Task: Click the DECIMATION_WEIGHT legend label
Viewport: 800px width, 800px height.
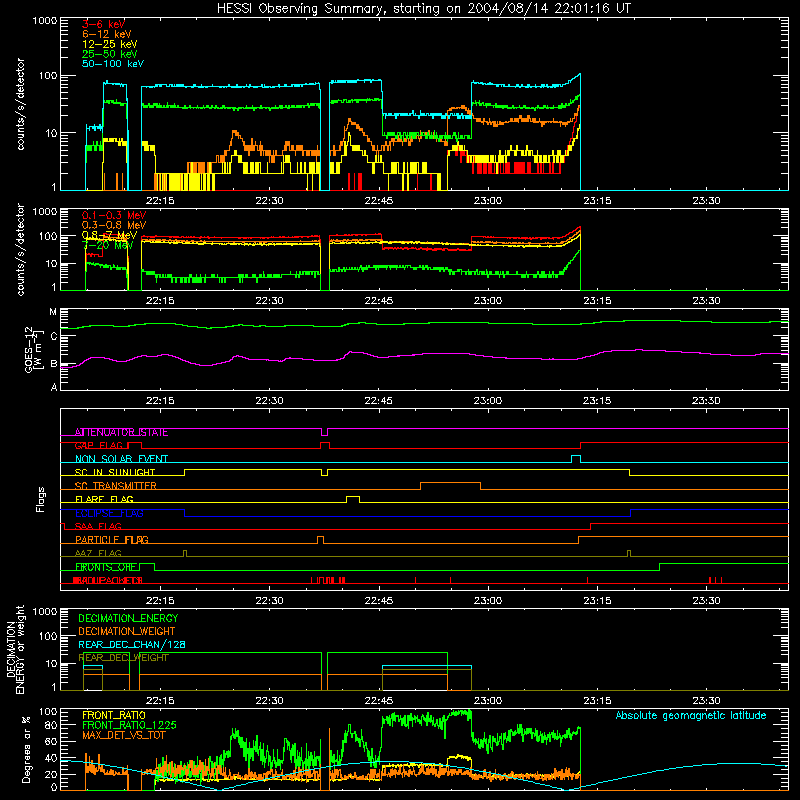Action: (x=127, y=631)
